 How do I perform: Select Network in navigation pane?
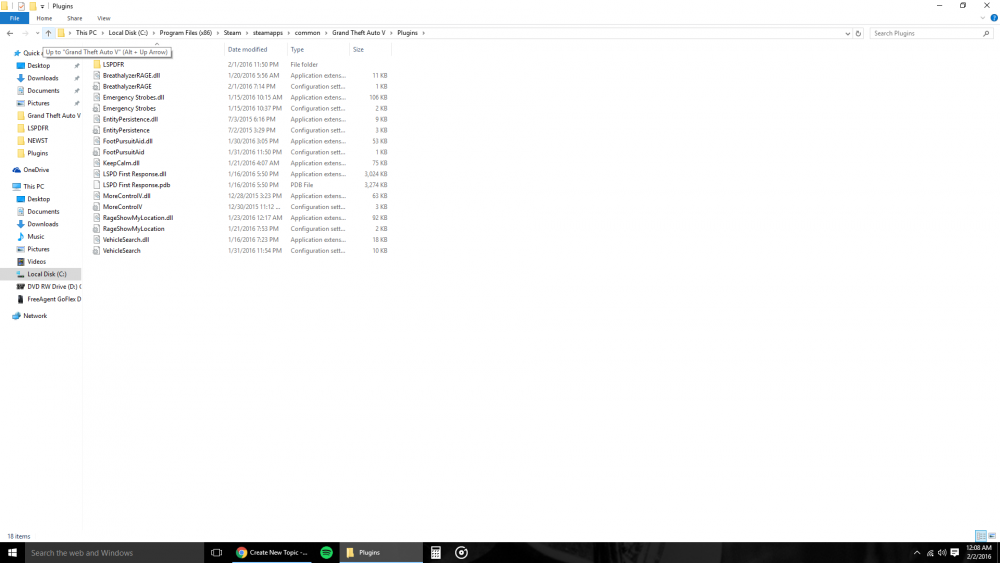click(x=34, y=316)
